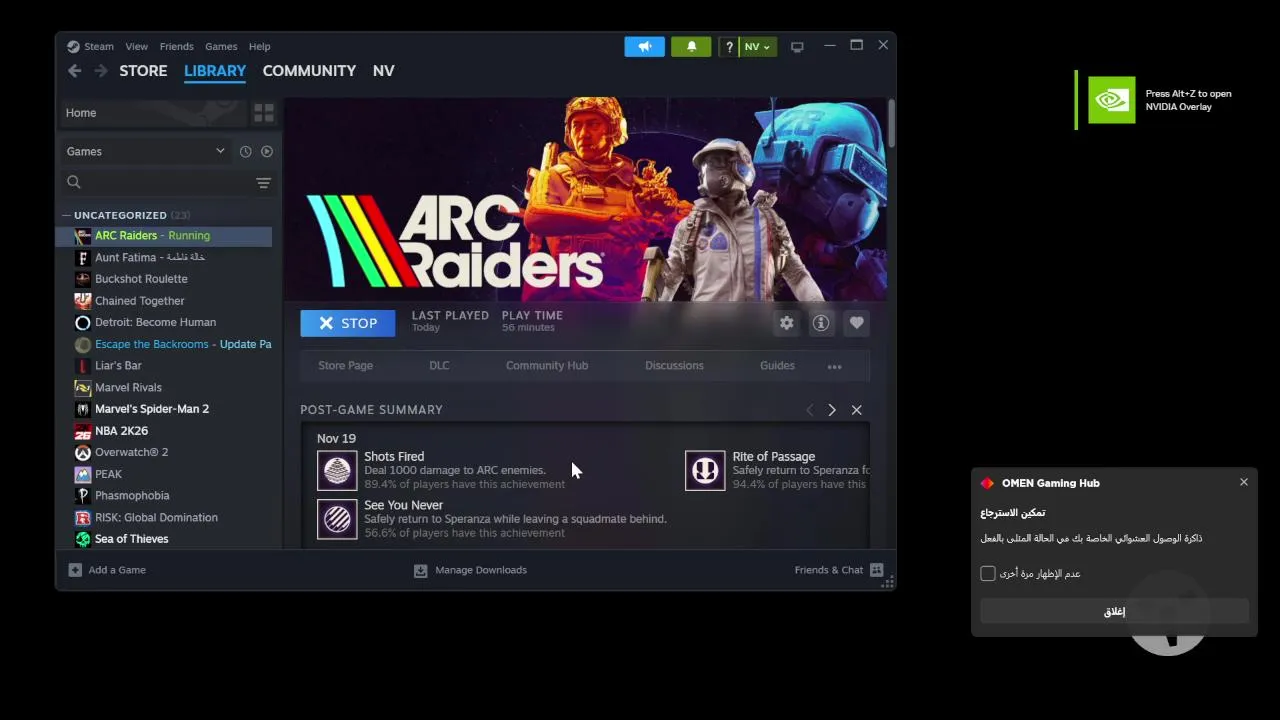Tick the don't show again checkbox
The width and height of the screenshot is (1280, 720).
point(988,573)
